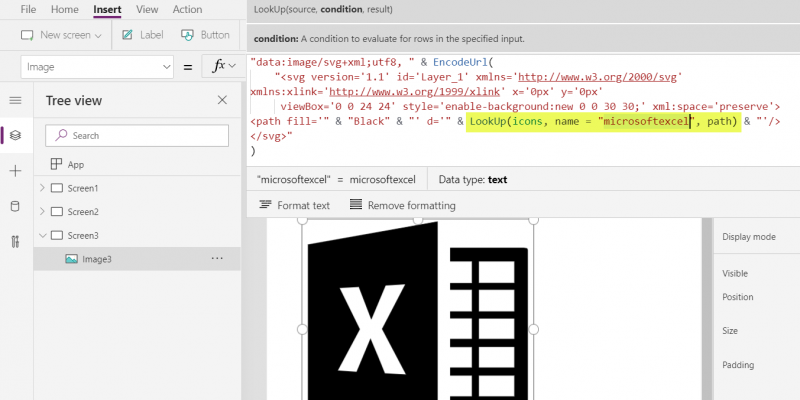Click the search magnifier icon
Viewport: 800px width, 400px height.
click(x=61, y=135)
